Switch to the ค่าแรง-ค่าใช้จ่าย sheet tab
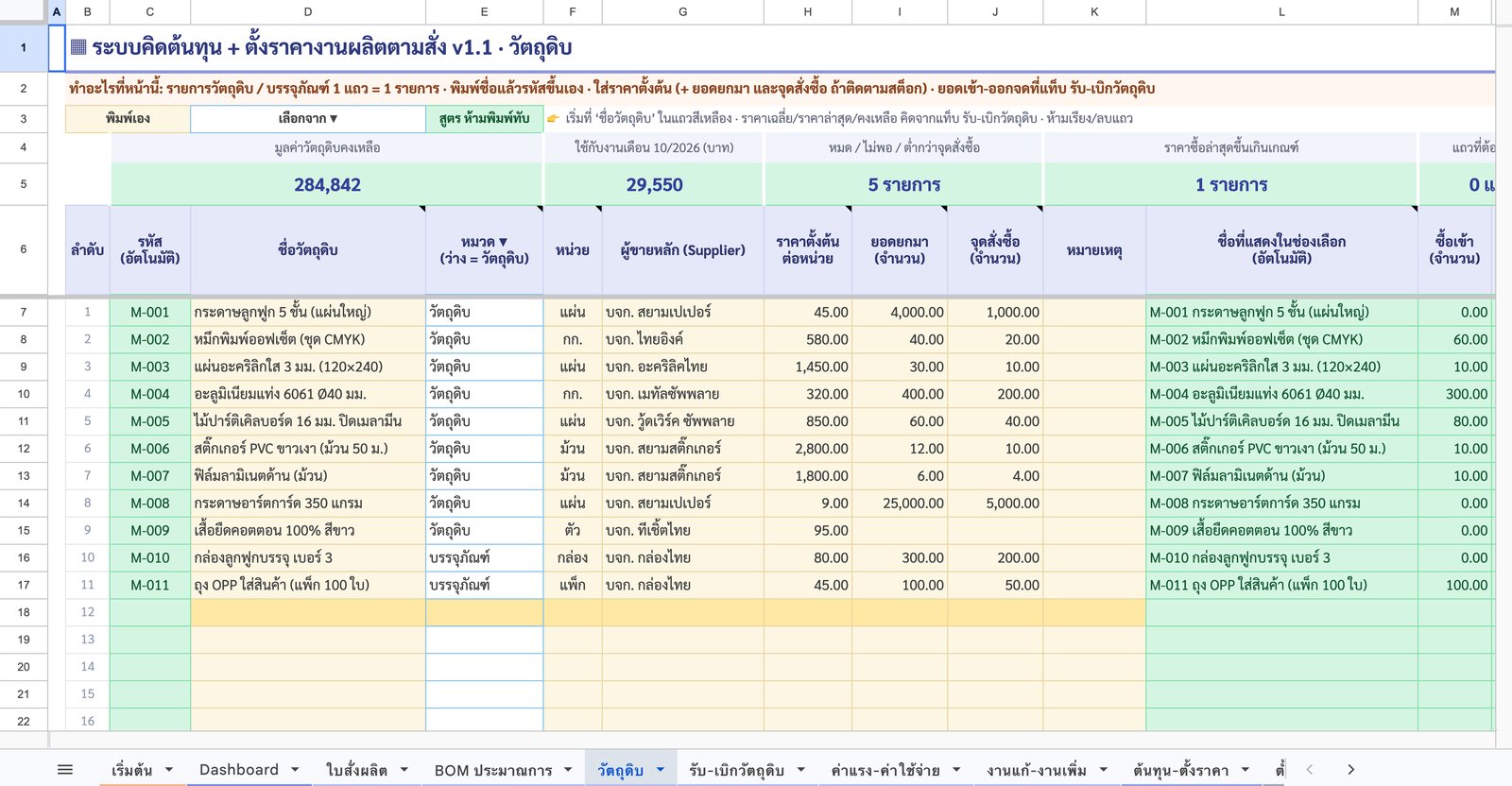1512x786 pixels. click(885, 770)
